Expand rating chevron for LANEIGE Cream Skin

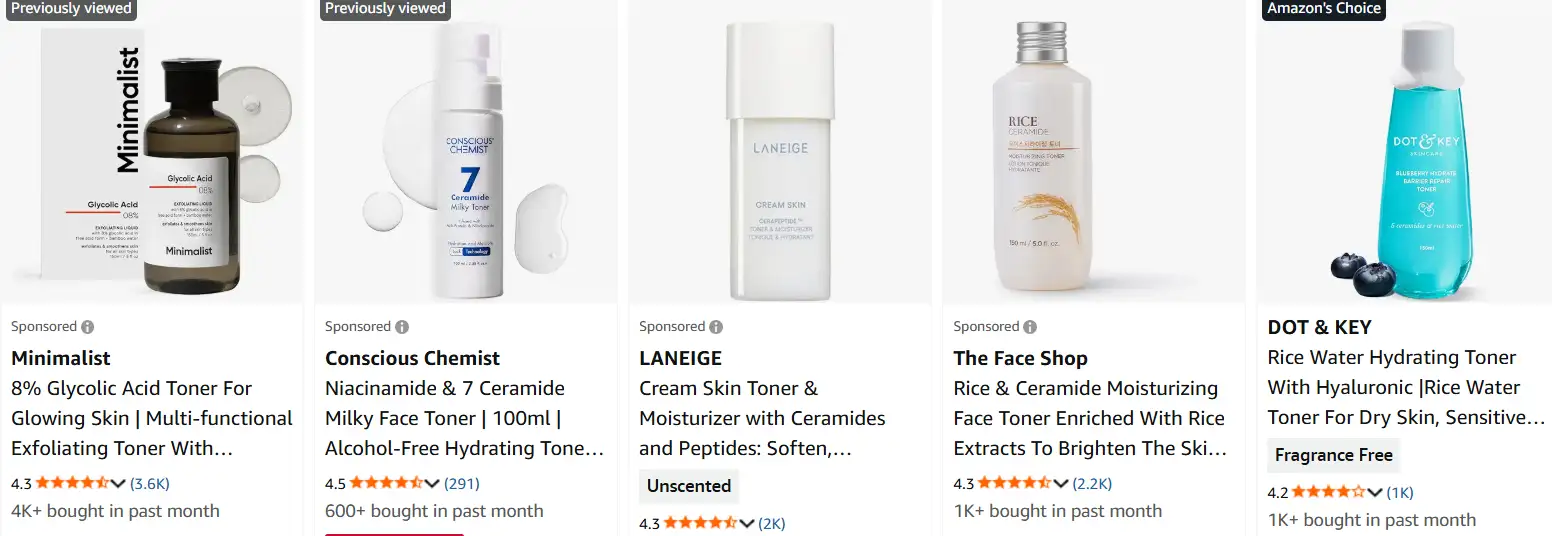[x=747, y=524]
